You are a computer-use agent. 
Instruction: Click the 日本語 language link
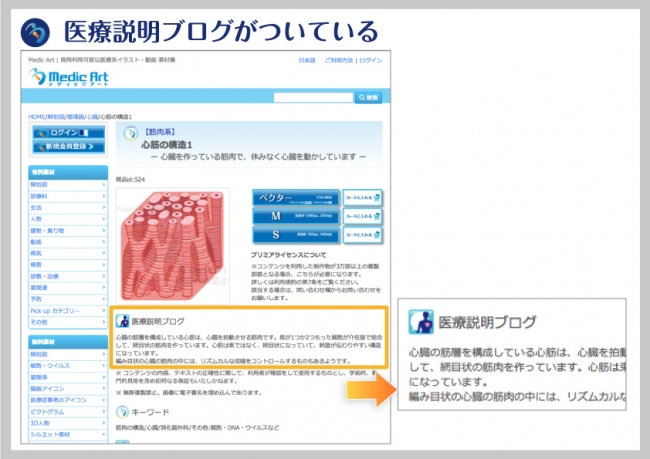(x=307, y=61)
